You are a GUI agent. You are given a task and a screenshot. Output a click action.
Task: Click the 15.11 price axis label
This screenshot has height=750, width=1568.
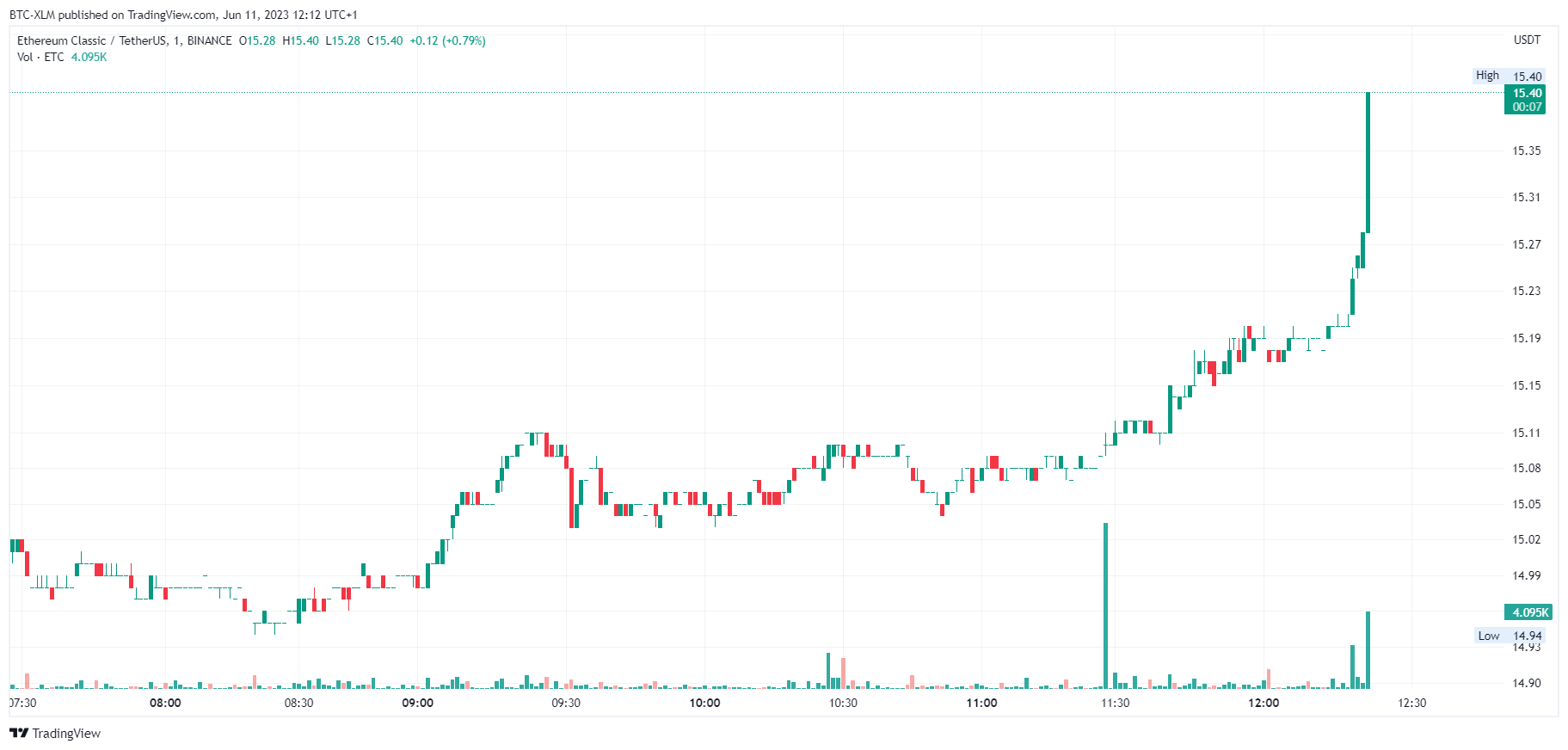click(1527, 433)
